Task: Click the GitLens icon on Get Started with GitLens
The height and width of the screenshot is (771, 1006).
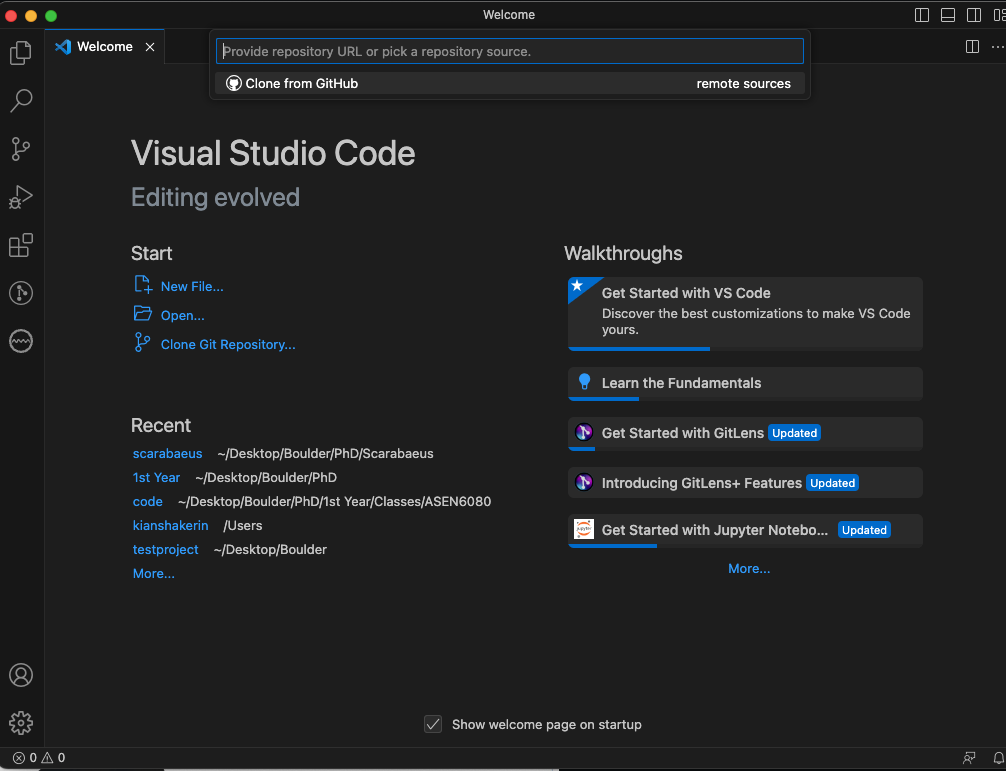Action: click(x=584, y=432)
